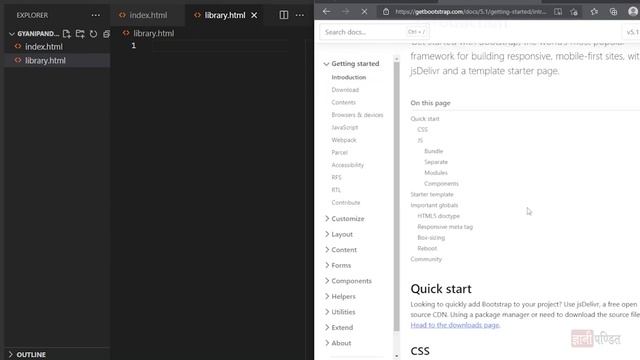The height and width of the screenshot is (360, 640).
Task: Open Explorer more actions ellipsis
Action: click(96, 15)
